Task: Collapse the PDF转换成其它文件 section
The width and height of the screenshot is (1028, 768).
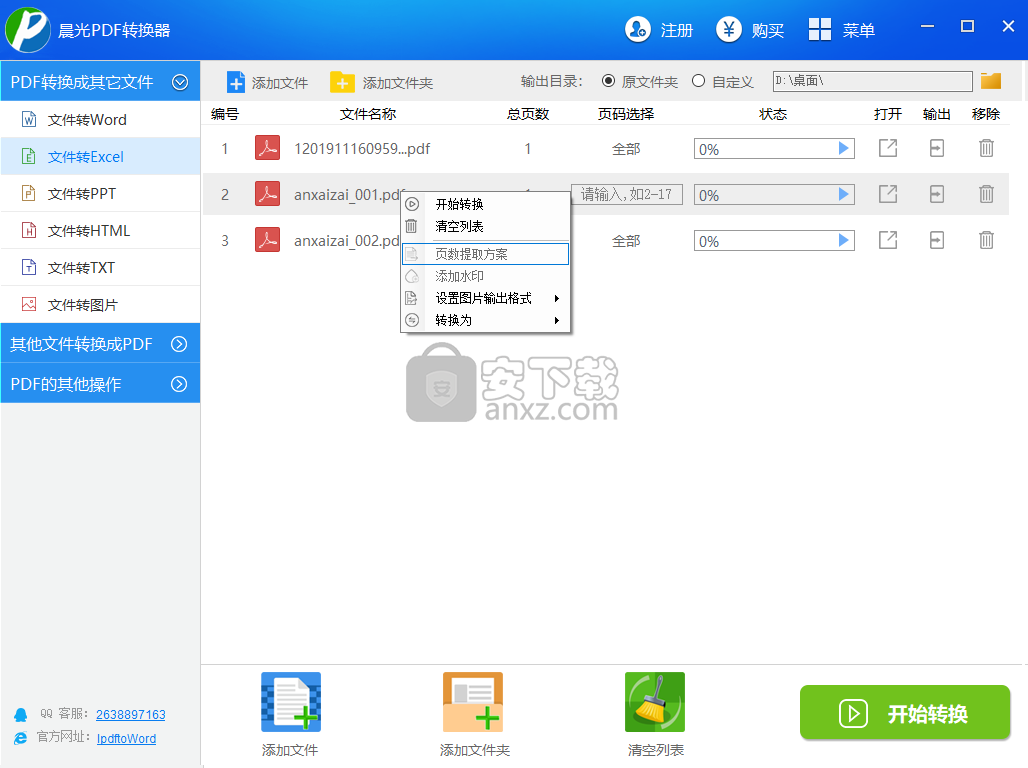Action: pos(180,82)
